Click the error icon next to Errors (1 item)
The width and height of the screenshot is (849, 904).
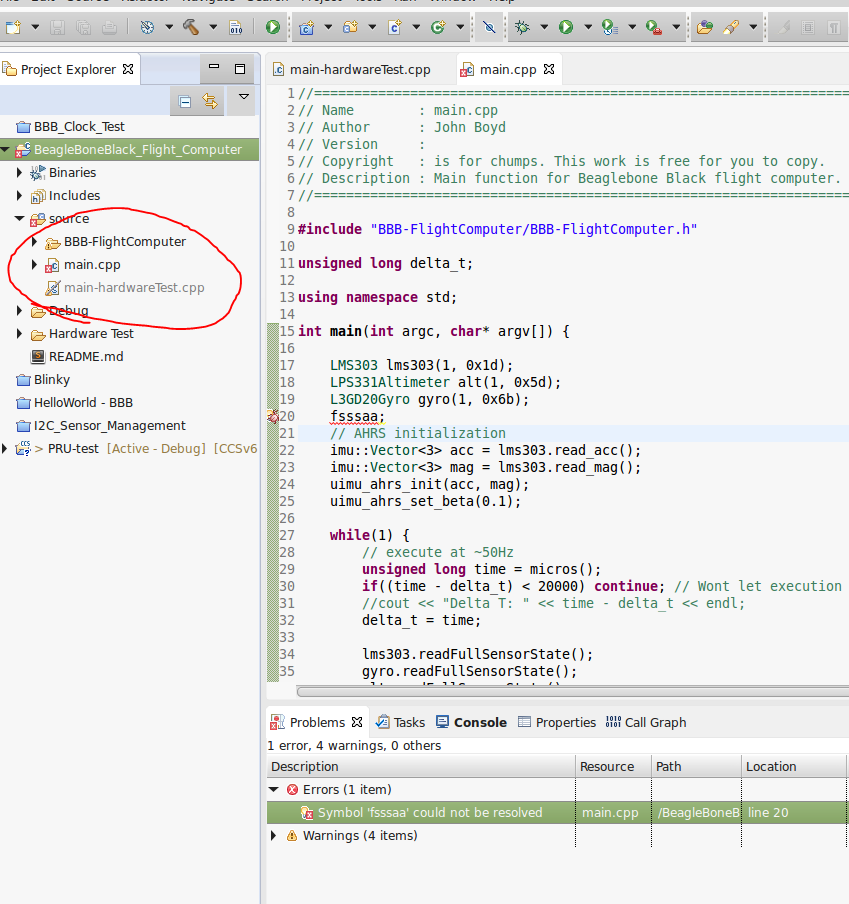[x=292, y=789]
